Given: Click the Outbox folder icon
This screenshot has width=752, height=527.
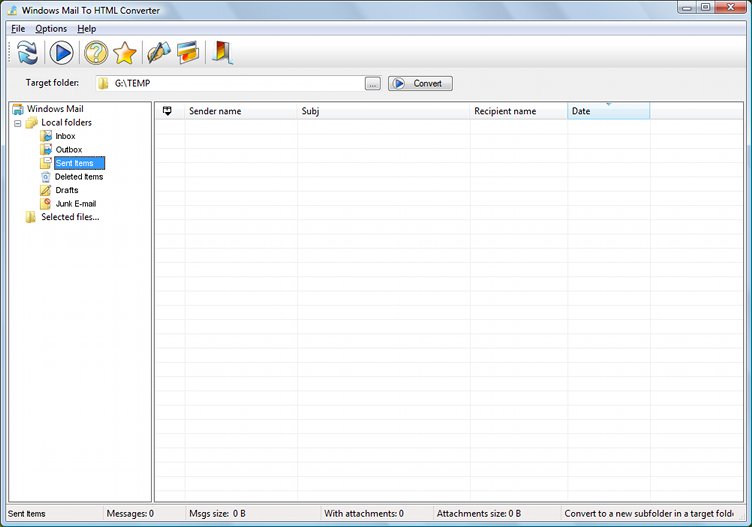Looking at the screenshot, I should [x=46, y=150].
